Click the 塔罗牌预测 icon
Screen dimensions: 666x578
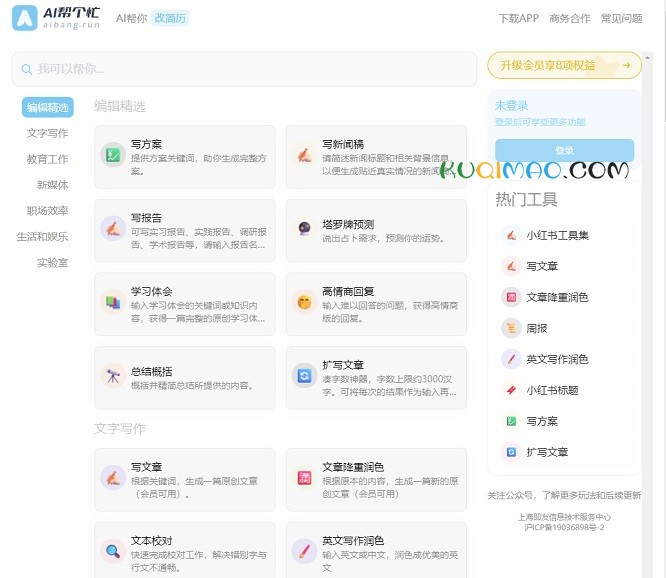pyautogui.click(x=303, y=228)
